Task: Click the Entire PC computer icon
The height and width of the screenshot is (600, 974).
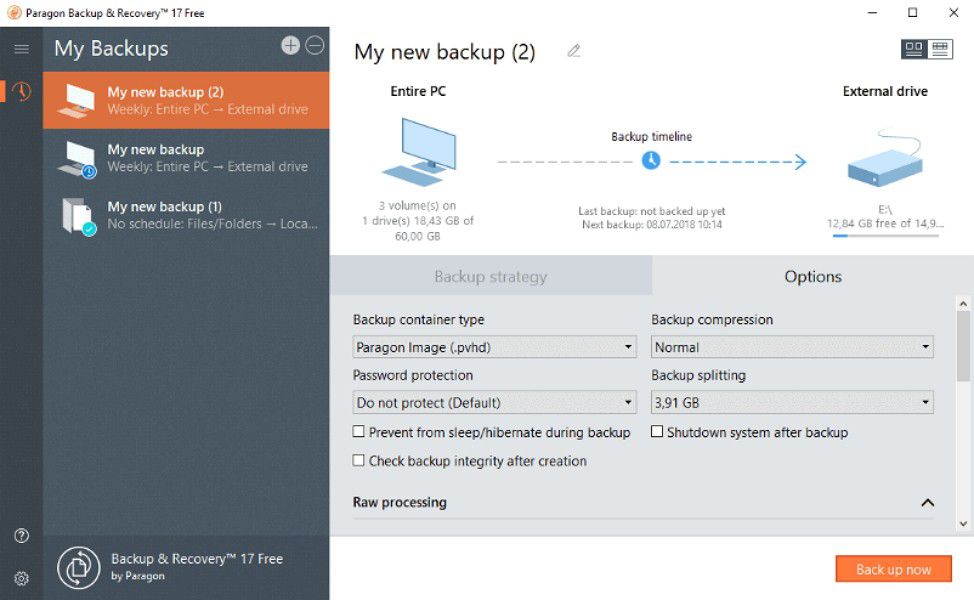Action: click(x=419, y=152)
